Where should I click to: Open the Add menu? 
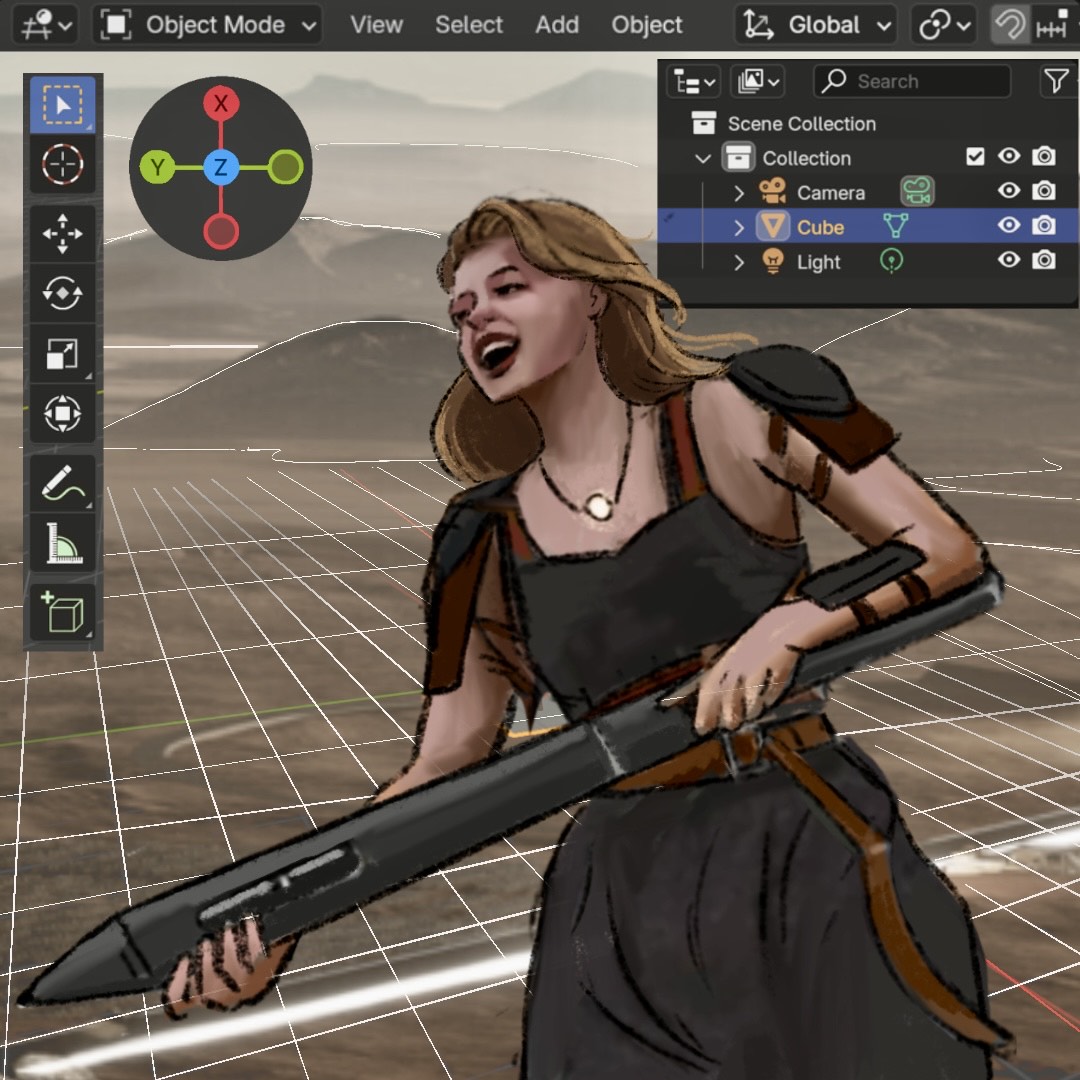(x=557, y=25)
